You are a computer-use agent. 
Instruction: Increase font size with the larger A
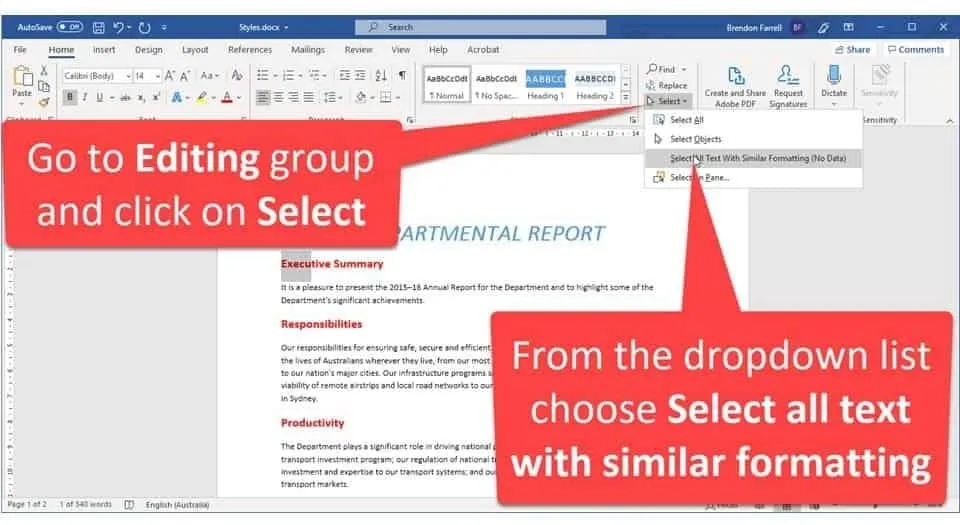[x=170, y=76]
